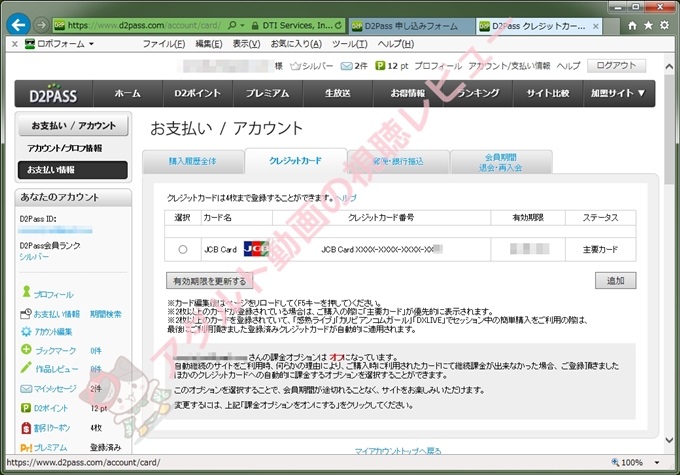Open the 編集(E) menu
The image size is (680, 475).
coord(209,44)
